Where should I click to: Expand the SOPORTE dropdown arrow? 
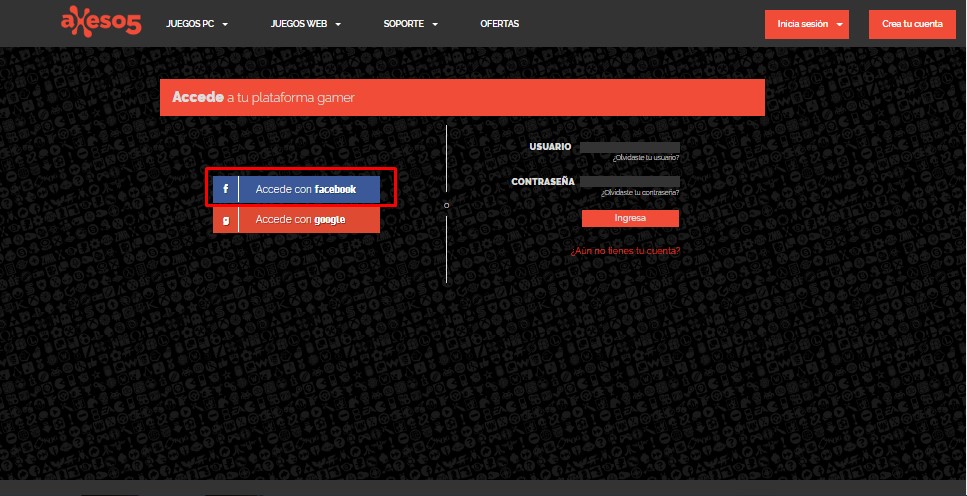[435, 25]
